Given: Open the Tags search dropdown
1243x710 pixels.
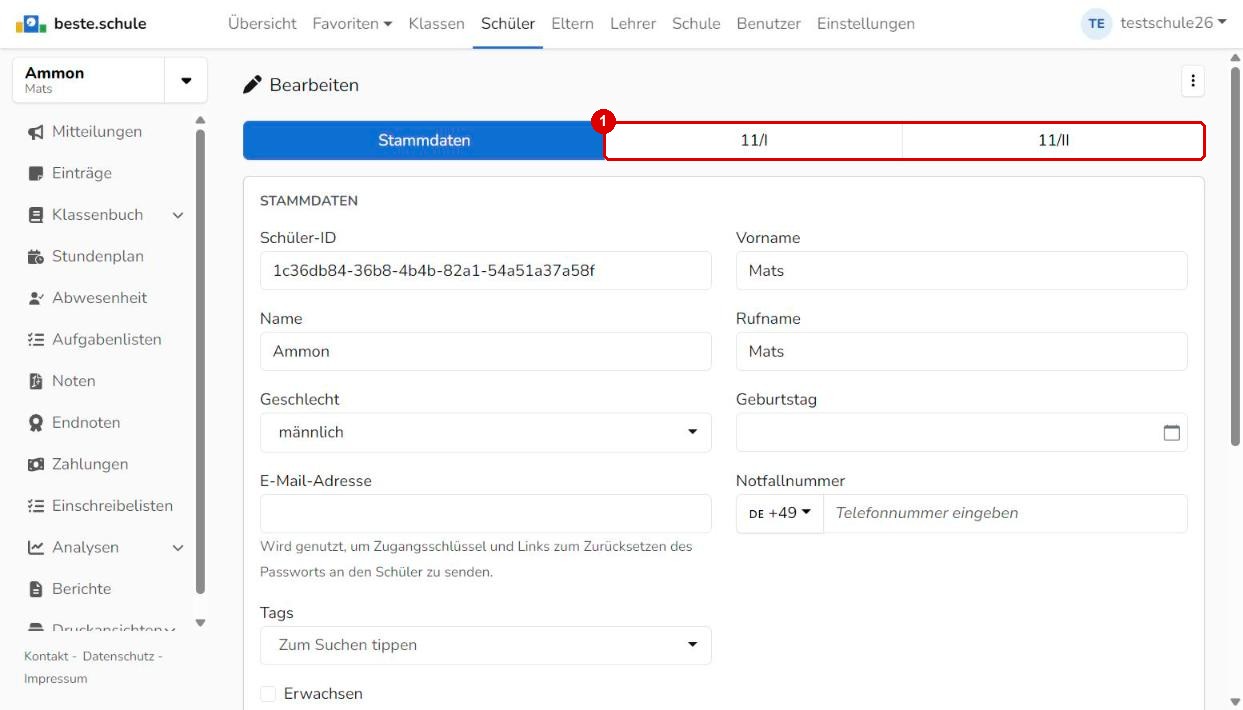Looking at the screenshot, I should pyautogui.click(x=486, y=645).
